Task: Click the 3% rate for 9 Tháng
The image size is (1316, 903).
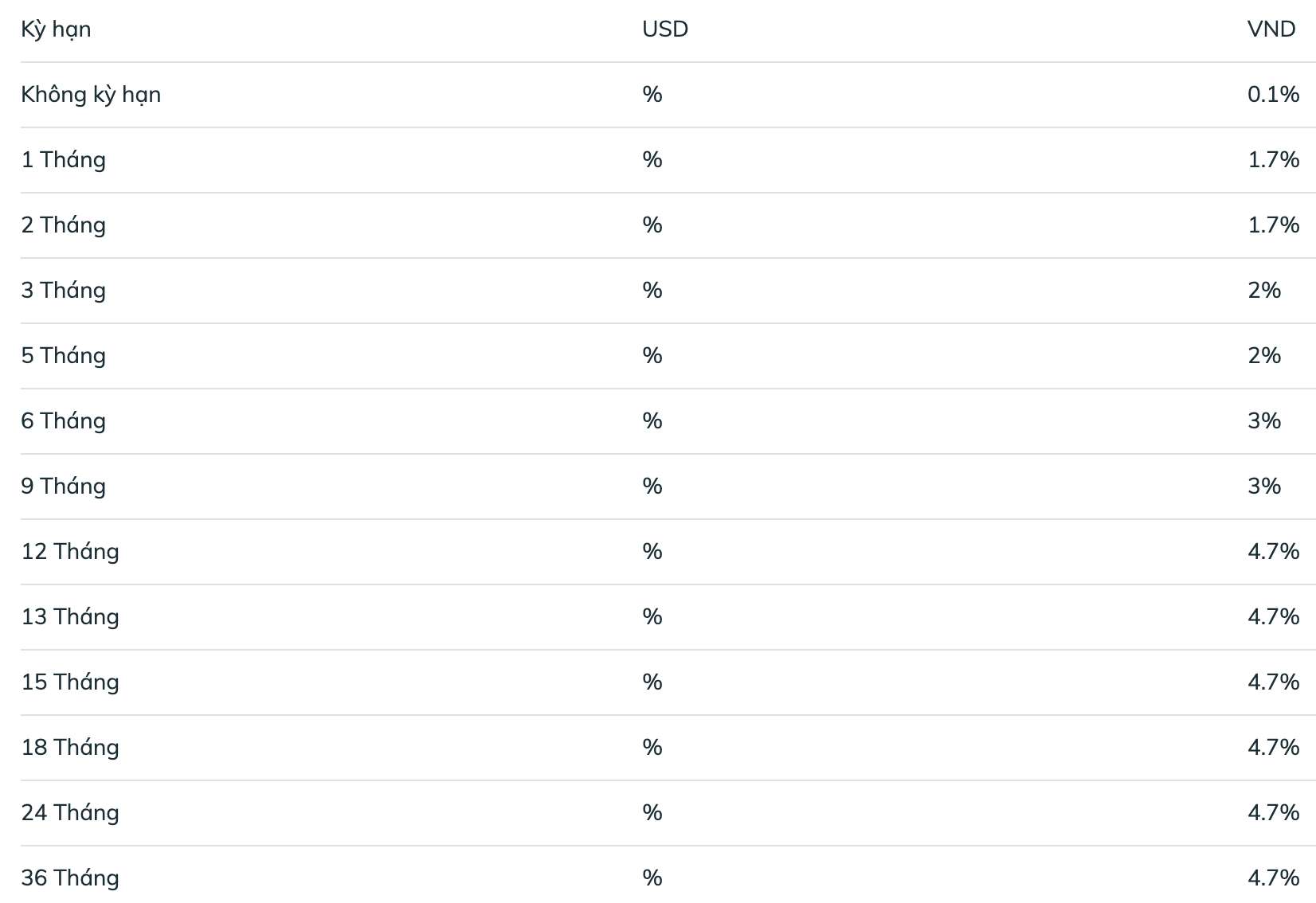Action: pyautogui.click(x=1264, y=487)
